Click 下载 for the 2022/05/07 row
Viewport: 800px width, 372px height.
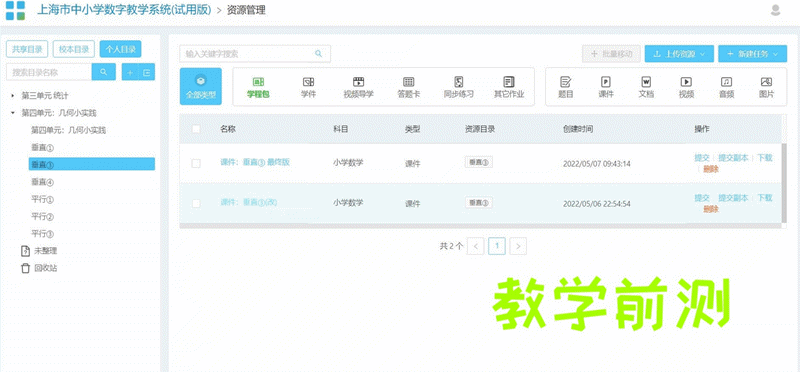[764, 158]
